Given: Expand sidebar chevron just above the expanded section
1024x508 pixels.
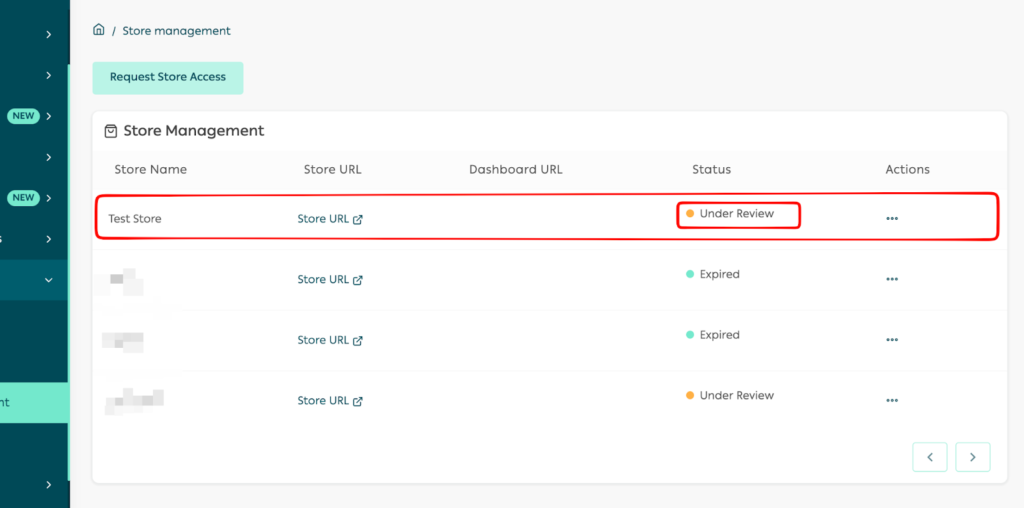Looking at the screenshot, I should pyautogui.click(x=49, y=239).
